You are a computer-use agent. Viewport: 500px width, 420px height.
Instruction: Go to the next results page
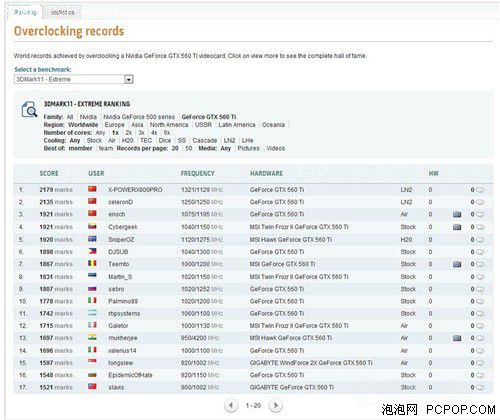[x=276, y=406]
